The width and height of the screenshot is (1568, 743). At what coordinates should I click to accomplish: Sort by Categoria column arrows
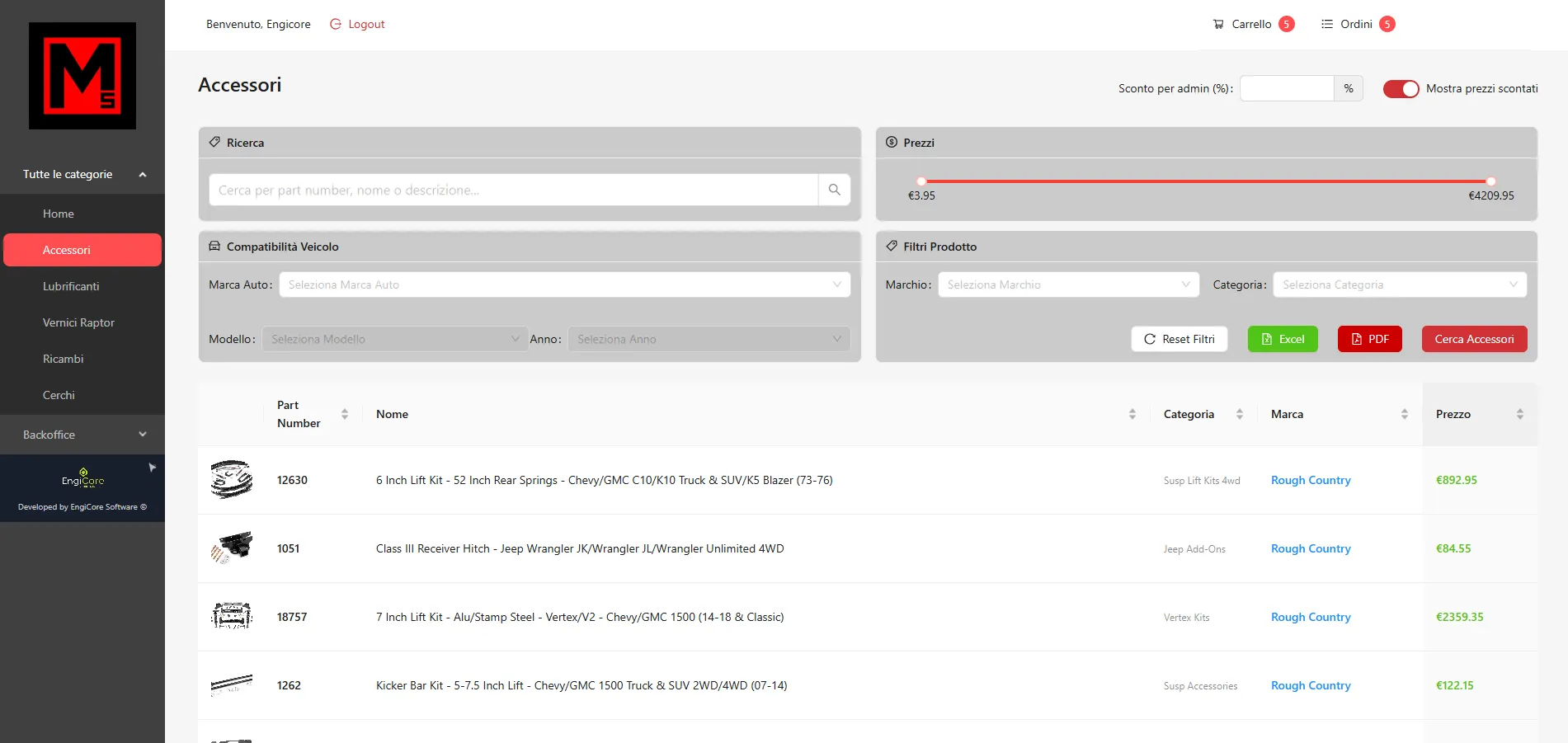[x=1239, y=414]
